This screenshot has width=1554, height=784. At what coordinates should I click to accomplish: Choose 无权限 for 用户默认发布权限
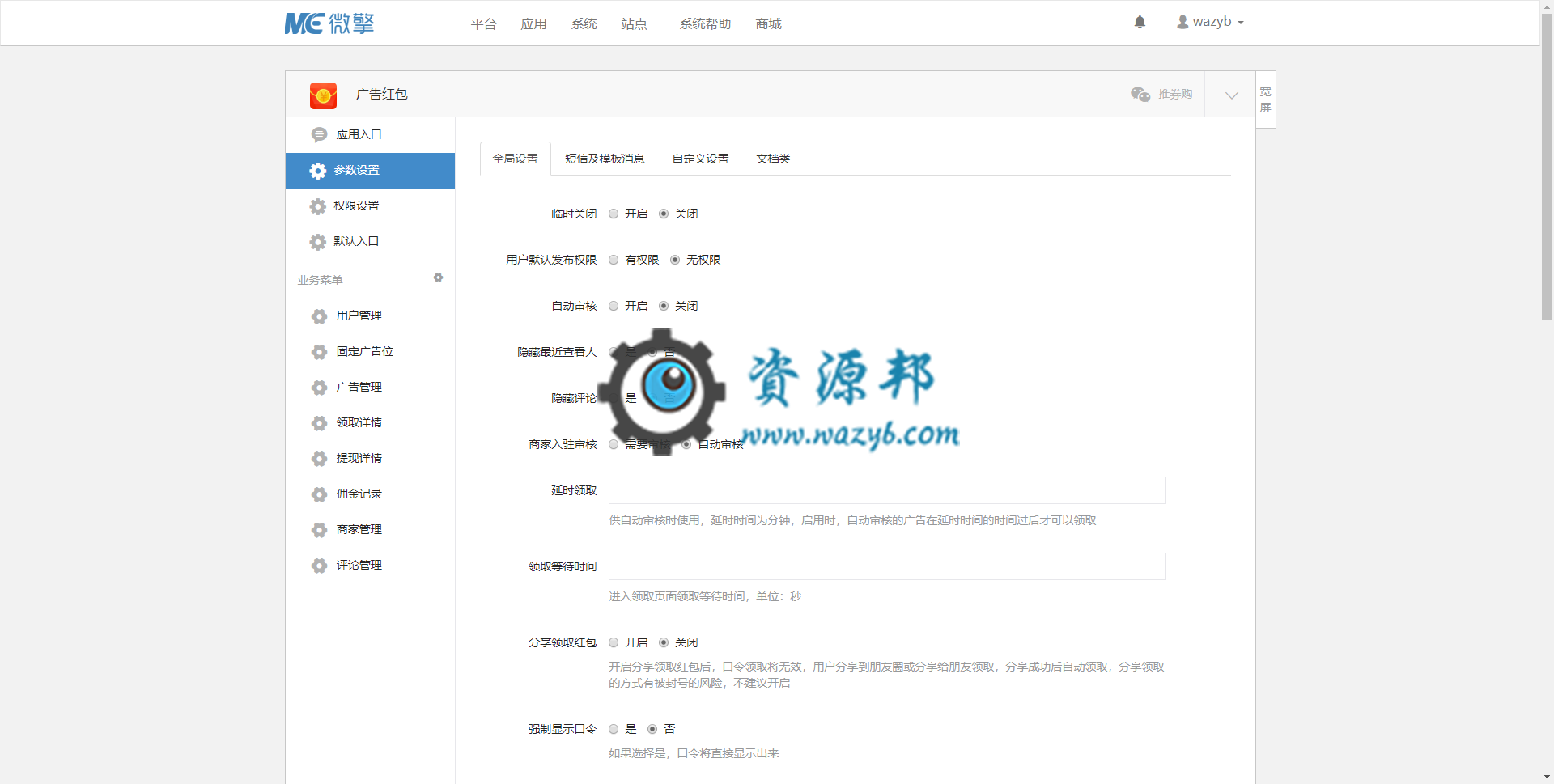[675, 260]
